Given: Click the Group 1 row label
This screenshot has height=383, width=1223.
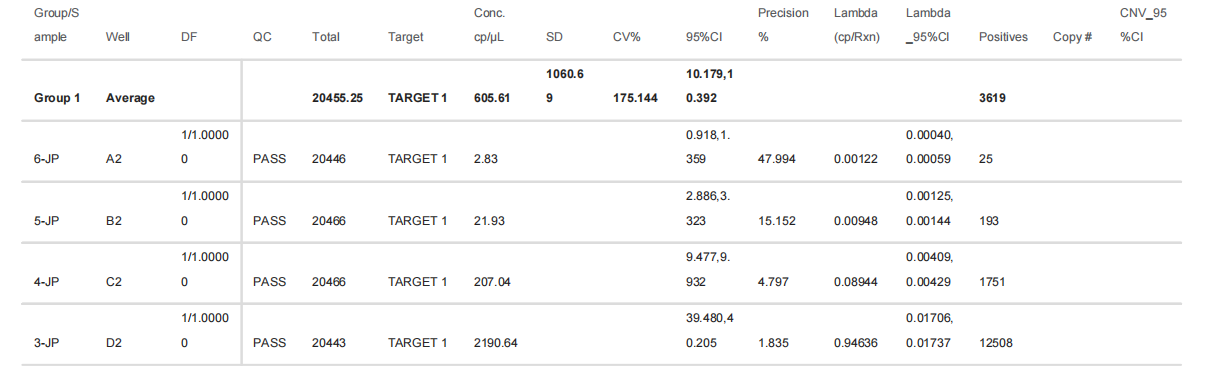Looking at the screenshot, I should (57, 99).
